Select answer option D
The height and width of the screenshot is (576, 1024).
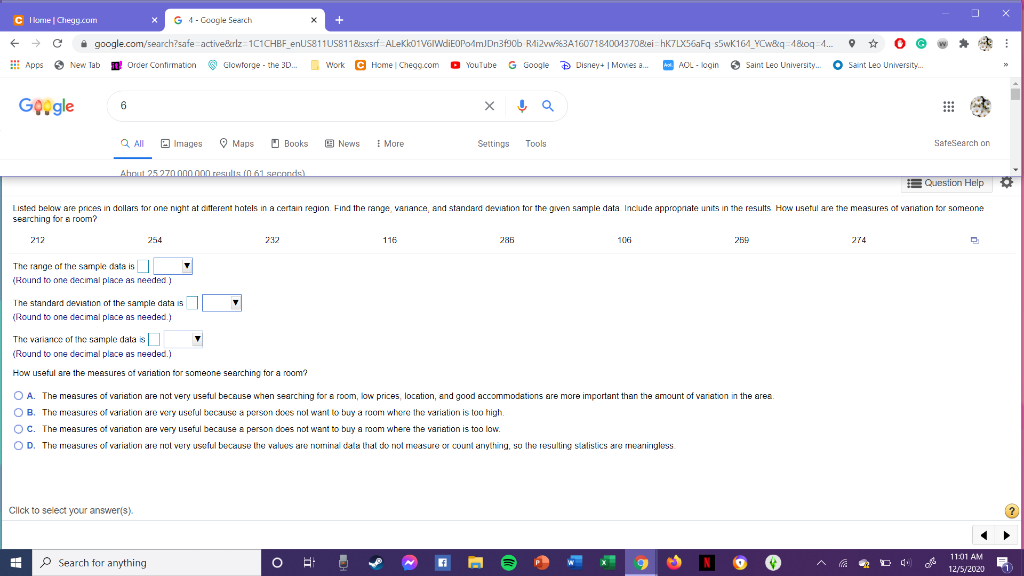pos(18,445)
